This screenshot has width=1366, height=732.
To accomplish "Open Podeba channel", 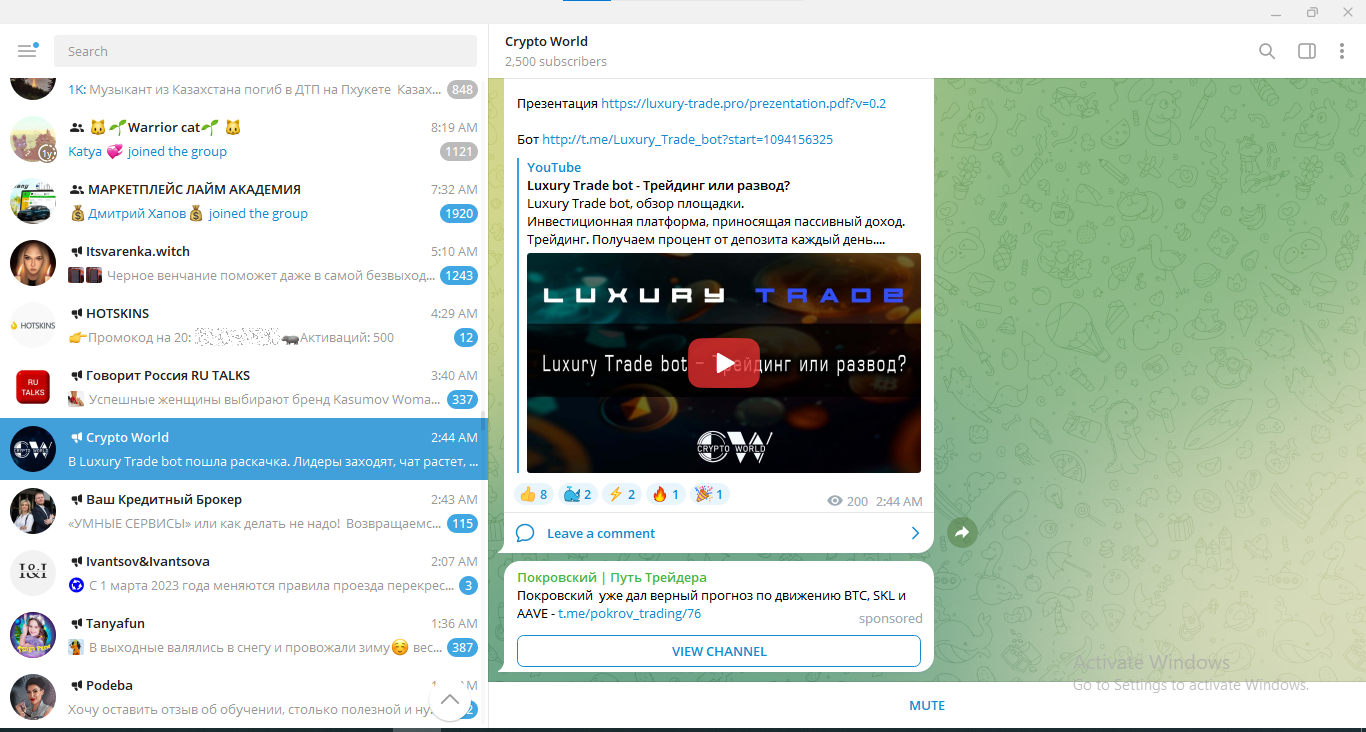I will 244,697.
